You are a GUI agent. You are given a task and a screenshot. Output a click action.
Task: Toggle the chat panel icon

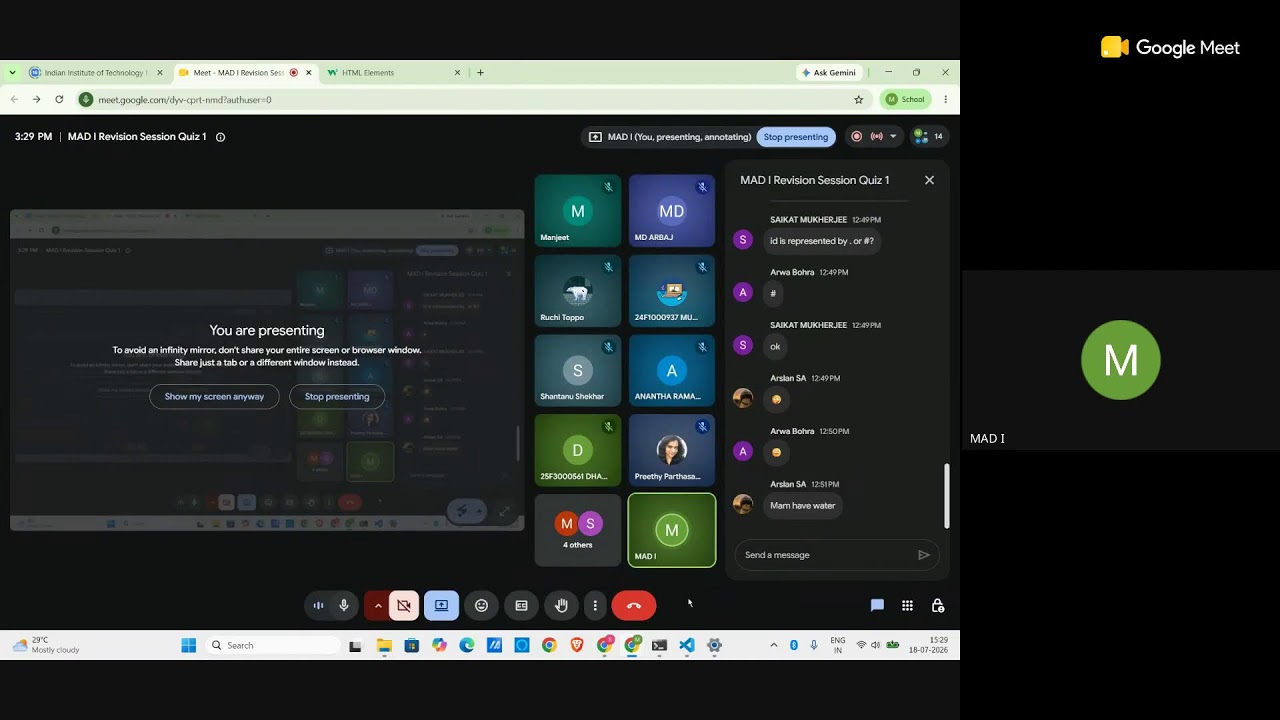pos(877,605)
